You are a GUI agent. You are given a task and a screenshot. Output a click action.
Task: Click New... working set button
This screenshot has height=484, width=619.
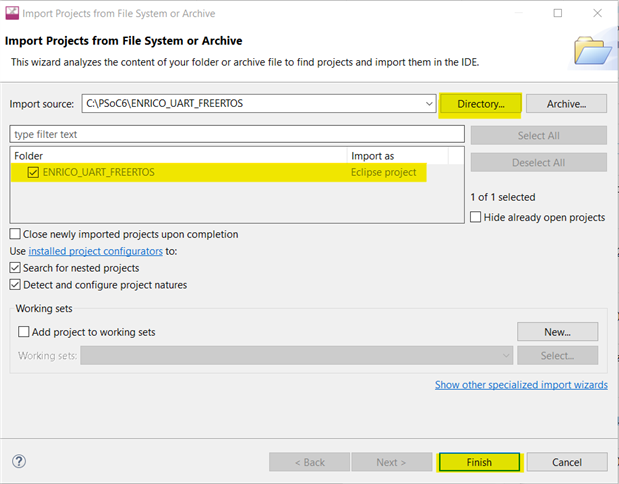coord(557,332)
